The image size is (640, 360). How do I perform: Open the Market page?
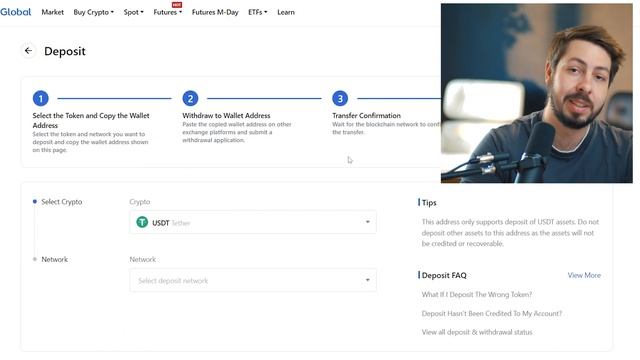click(53, 12)
